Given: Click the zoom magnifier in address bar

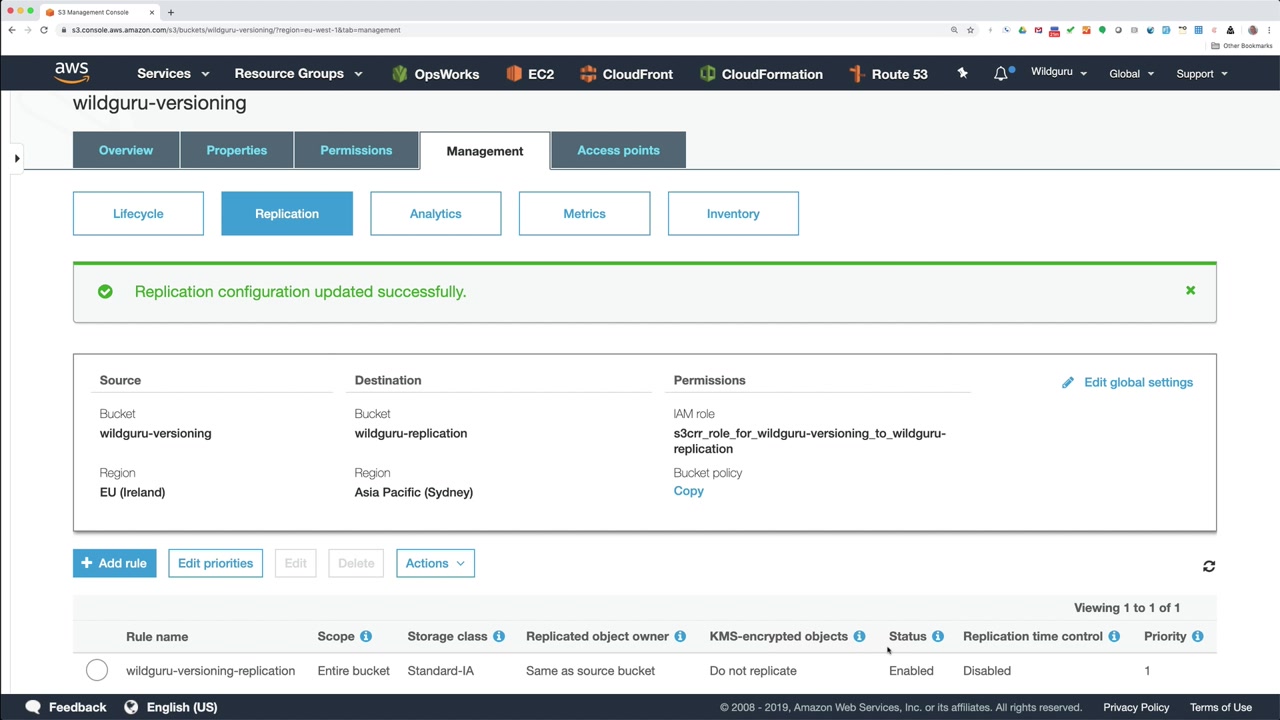Looking at the screenshot, I should tap(954, 30).
